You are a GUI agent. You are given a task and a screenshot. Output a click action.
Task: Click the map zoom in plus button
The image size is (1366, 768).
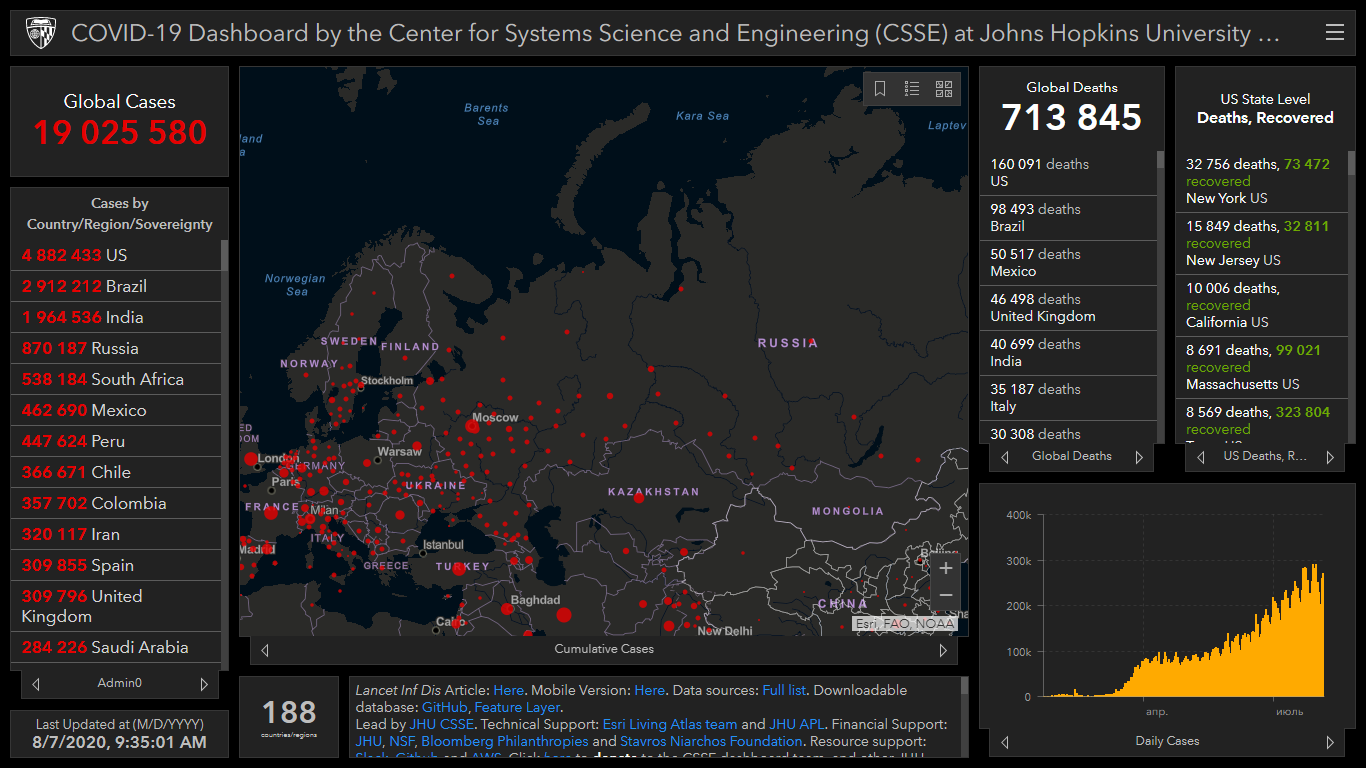[x=945, y=568]
